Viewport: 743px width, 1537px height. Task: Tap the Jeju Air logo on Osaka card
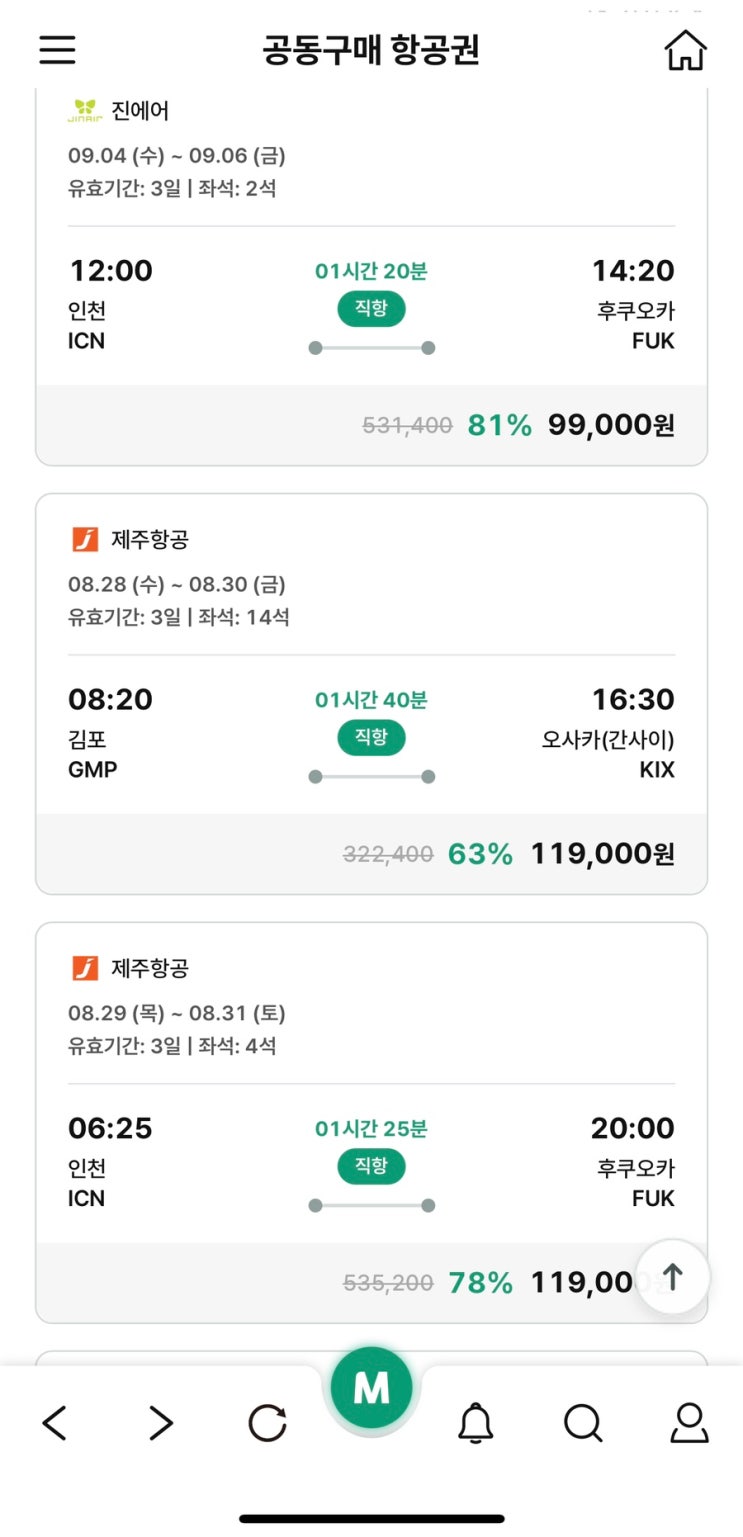coord(85,540)
